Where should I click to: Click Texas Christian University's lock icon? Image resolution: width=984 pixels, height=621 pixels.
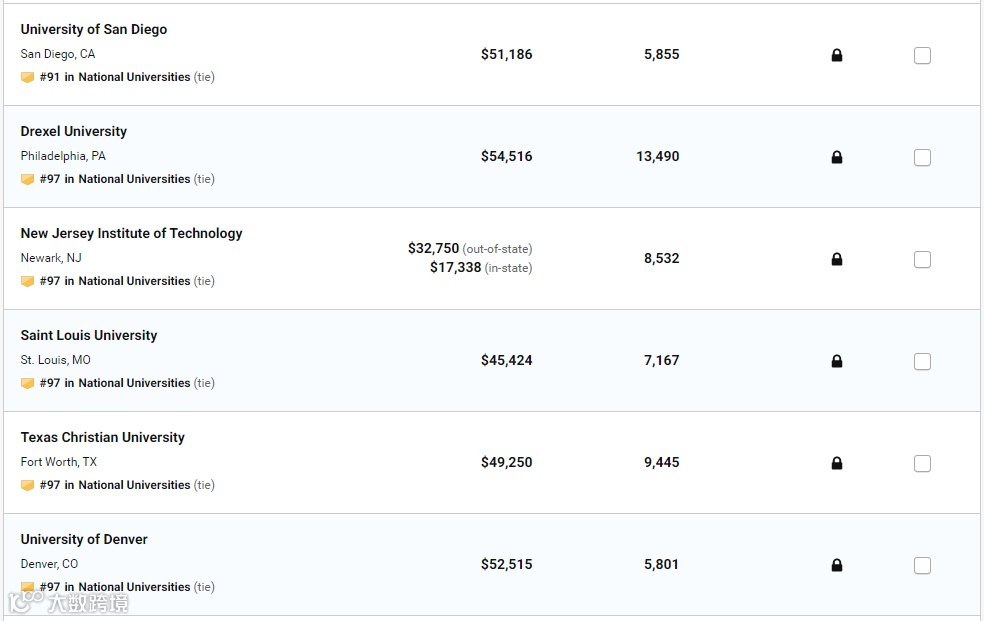[x=837, y=464]
